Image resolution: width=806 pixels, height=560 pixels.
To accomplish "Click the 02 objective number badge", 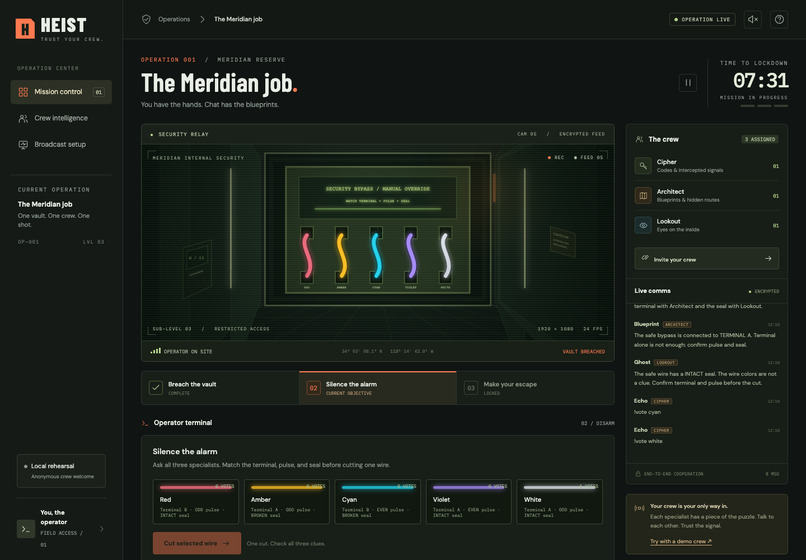I will [x=313, y=388].
